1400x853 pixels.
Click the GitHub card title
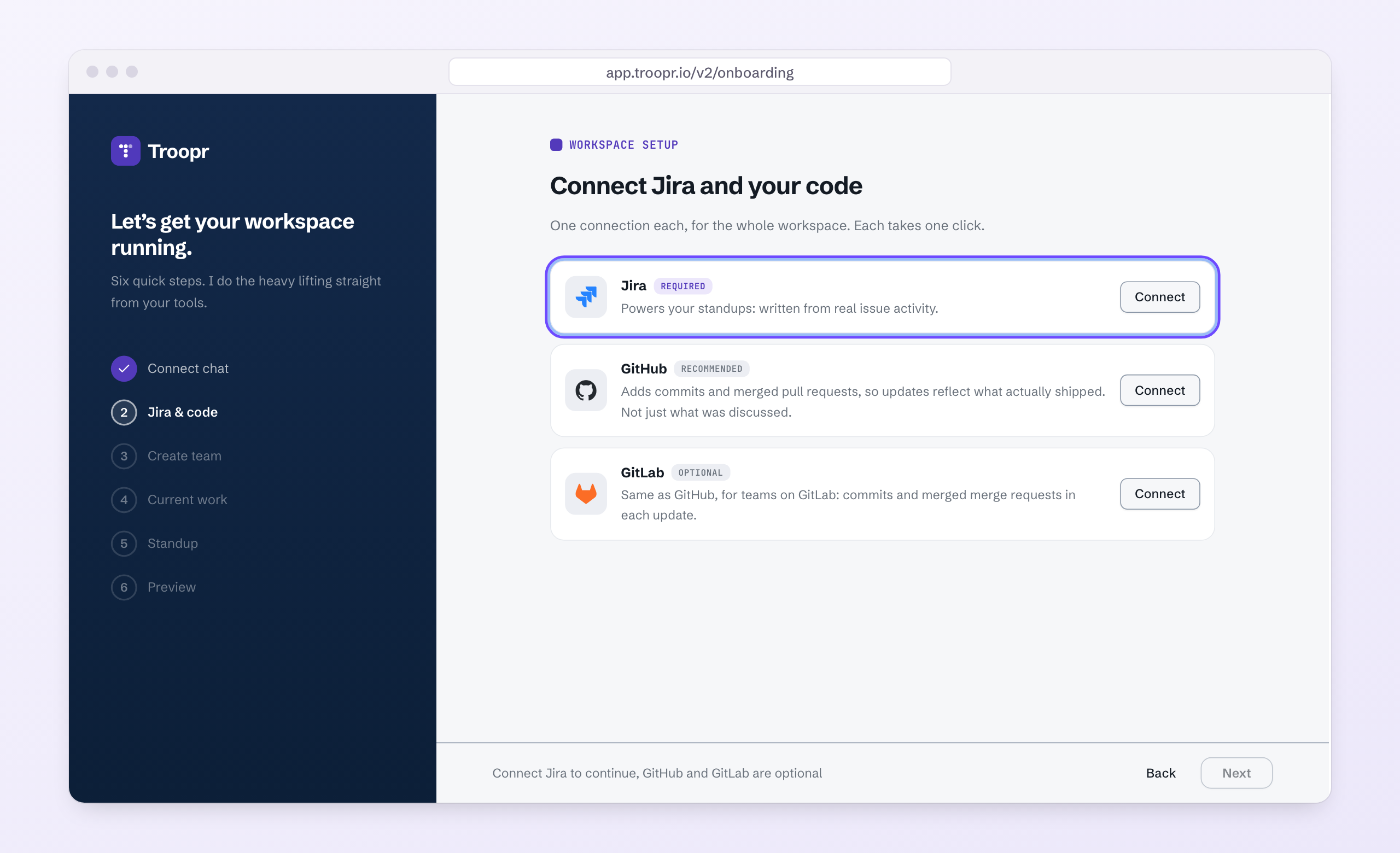pos(643,369)
